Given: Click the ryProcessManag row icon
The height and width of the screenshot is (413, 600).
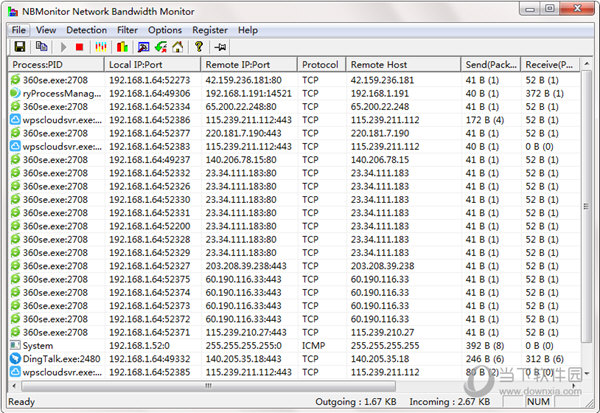Looking at the screenshot, I should pyautogui.click(x=15, y=93).
